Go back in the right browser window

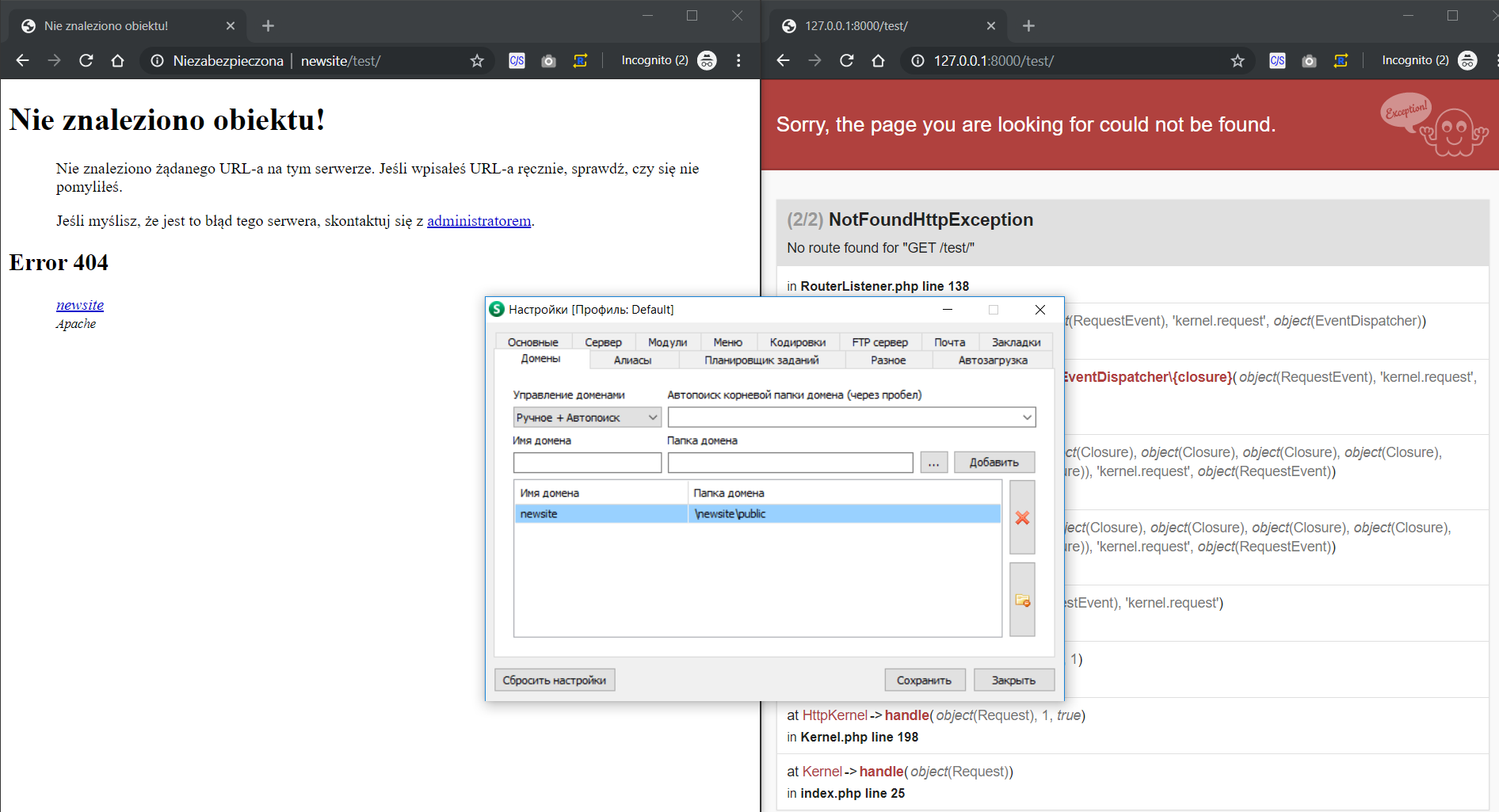tap(783, 61)
